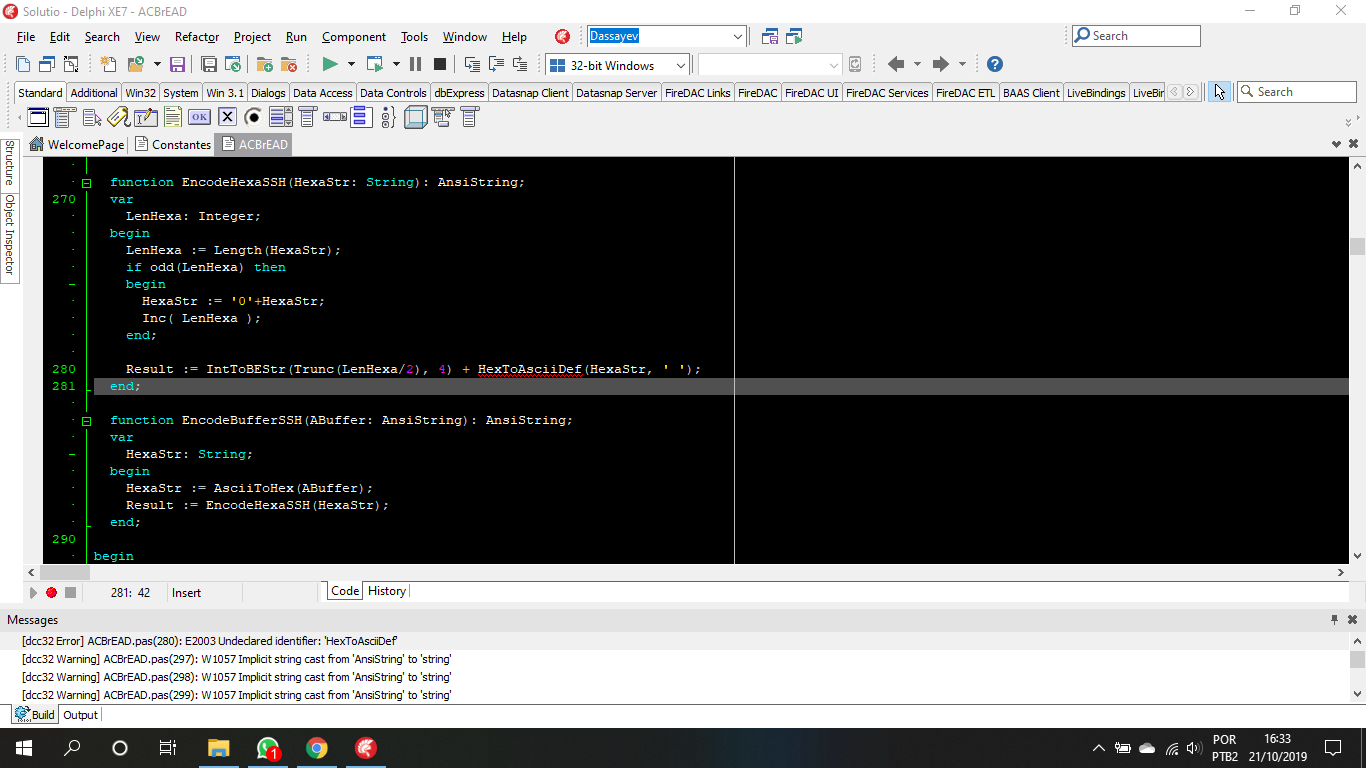Click the component palette Search field
The width and height of the screenshot is (1366, 768).
coord(1296,92)
